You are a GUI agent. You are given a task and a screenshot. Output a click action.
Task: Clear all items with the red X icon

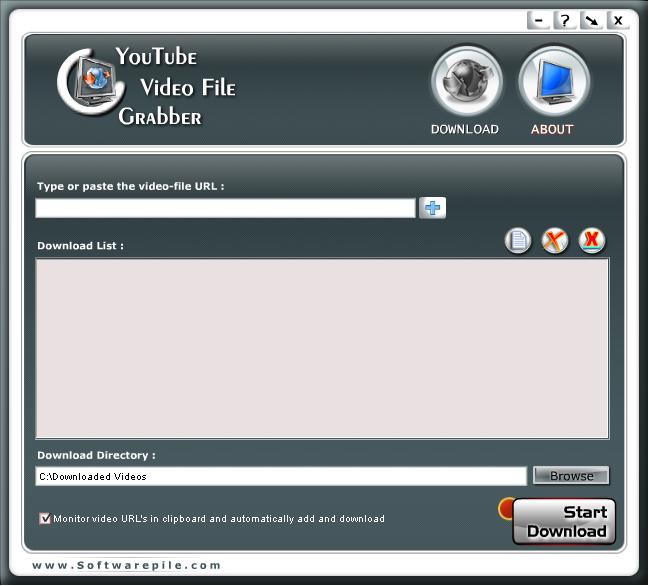tap(592, 240)
